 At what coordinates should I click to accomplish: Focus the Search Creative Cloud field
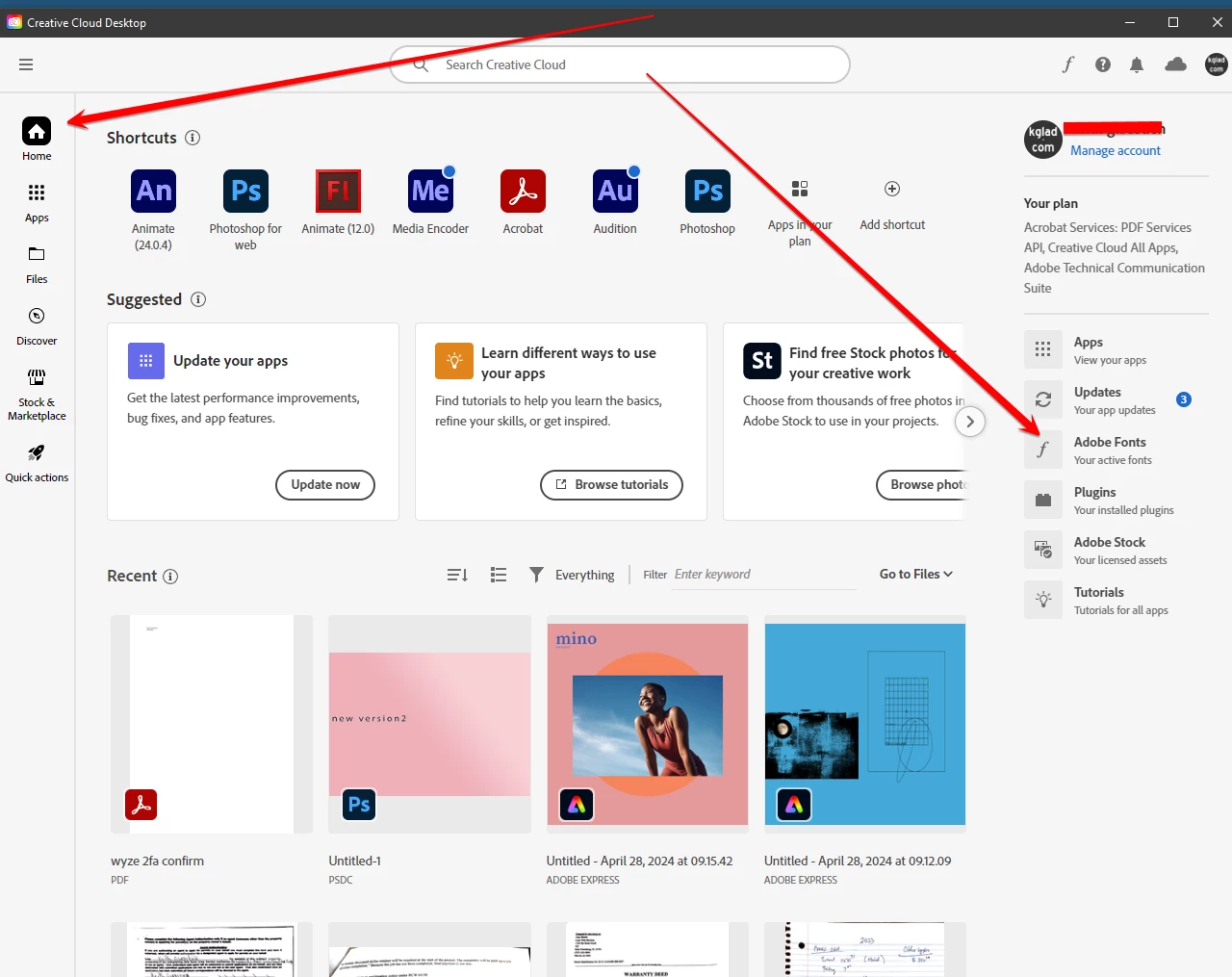tap(620, 64)
